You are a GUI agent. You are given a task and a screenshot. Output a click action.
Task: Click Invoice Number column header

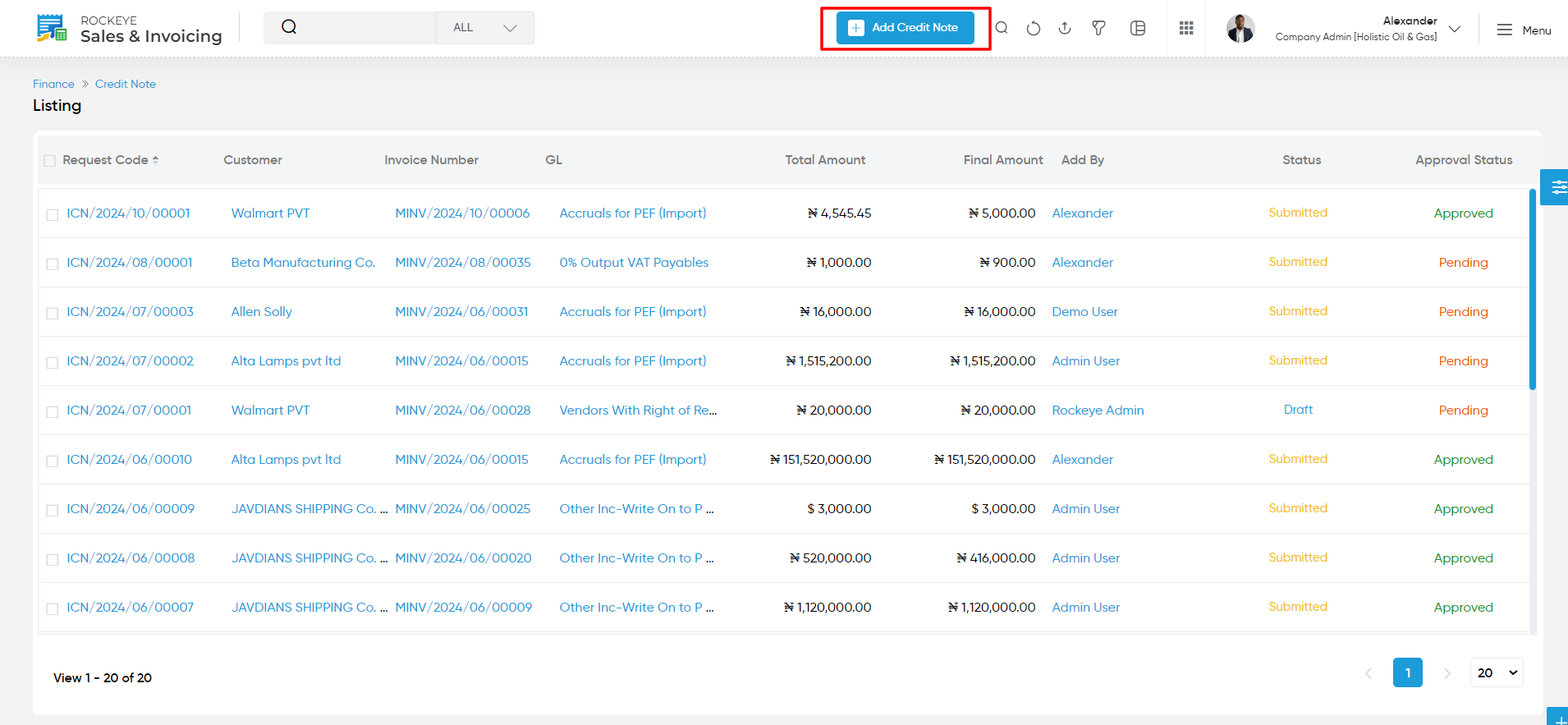coord(431,160)
